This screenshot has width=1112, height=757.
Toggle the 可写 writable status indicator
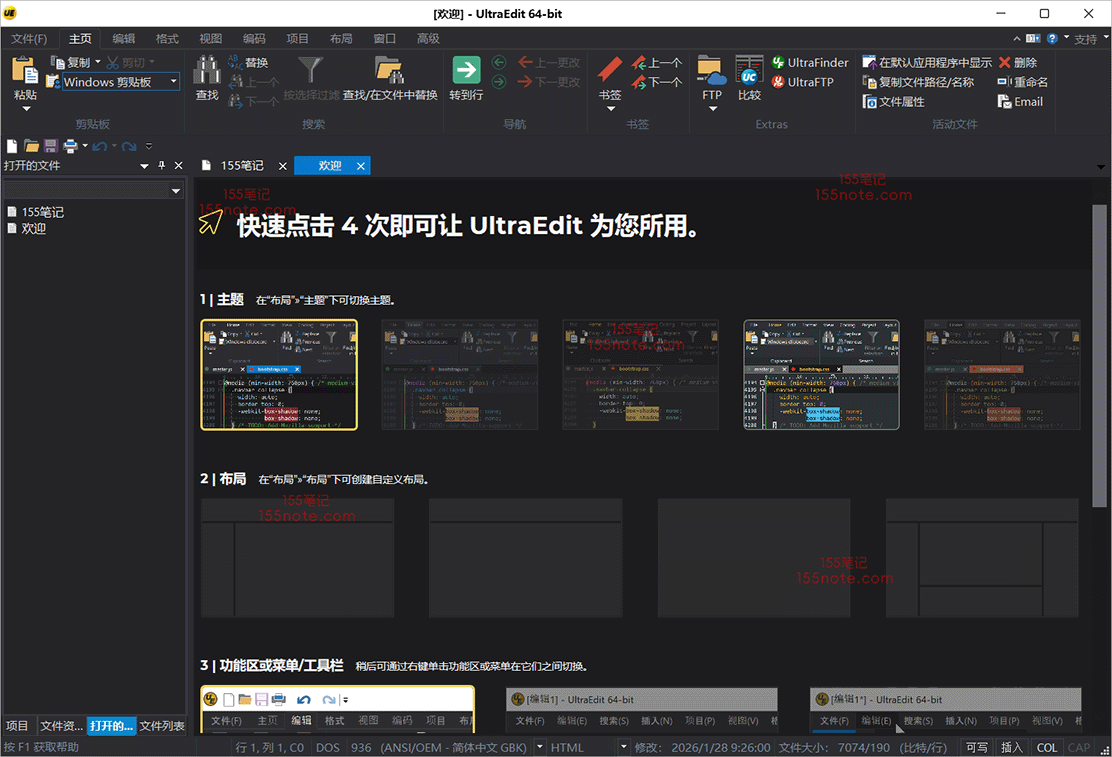(976, 747)
